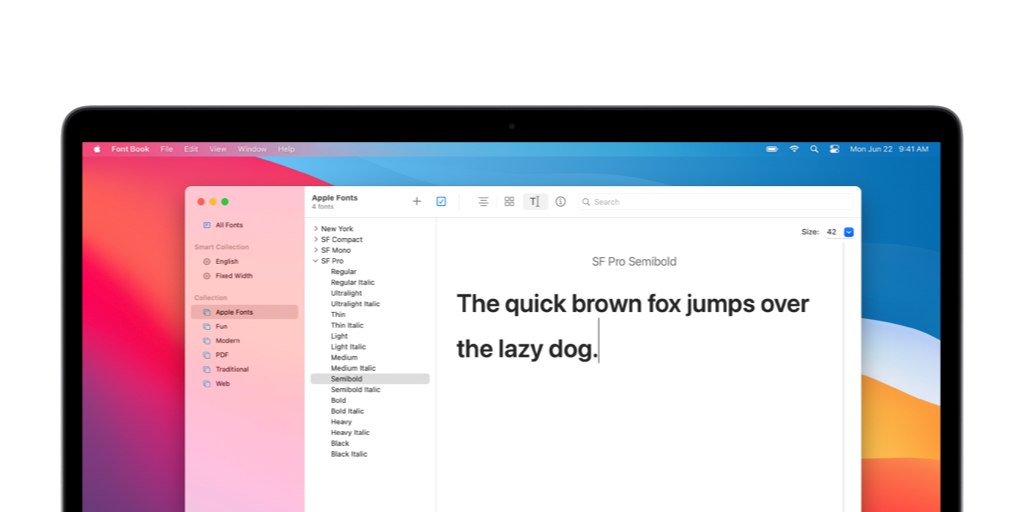Open the Window menu
1024x512 pixels.
[252, 149]
